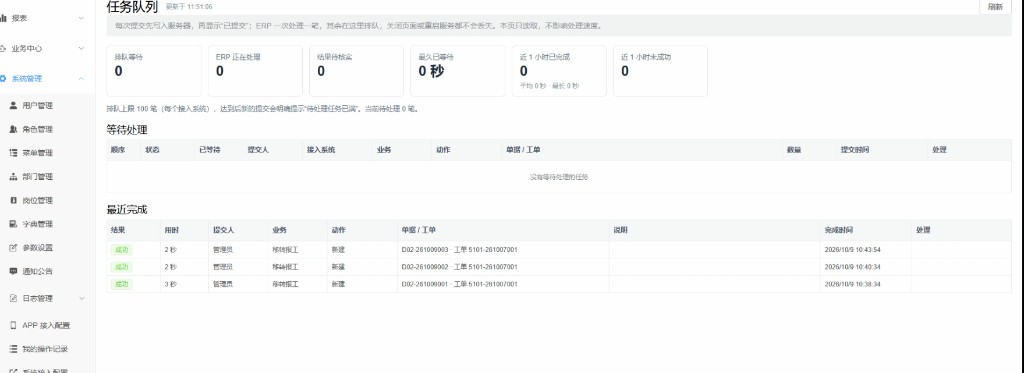Click the 结果待核实 stat card
The width and height of the screenshot is (1024, 373).
click(357, 71)
